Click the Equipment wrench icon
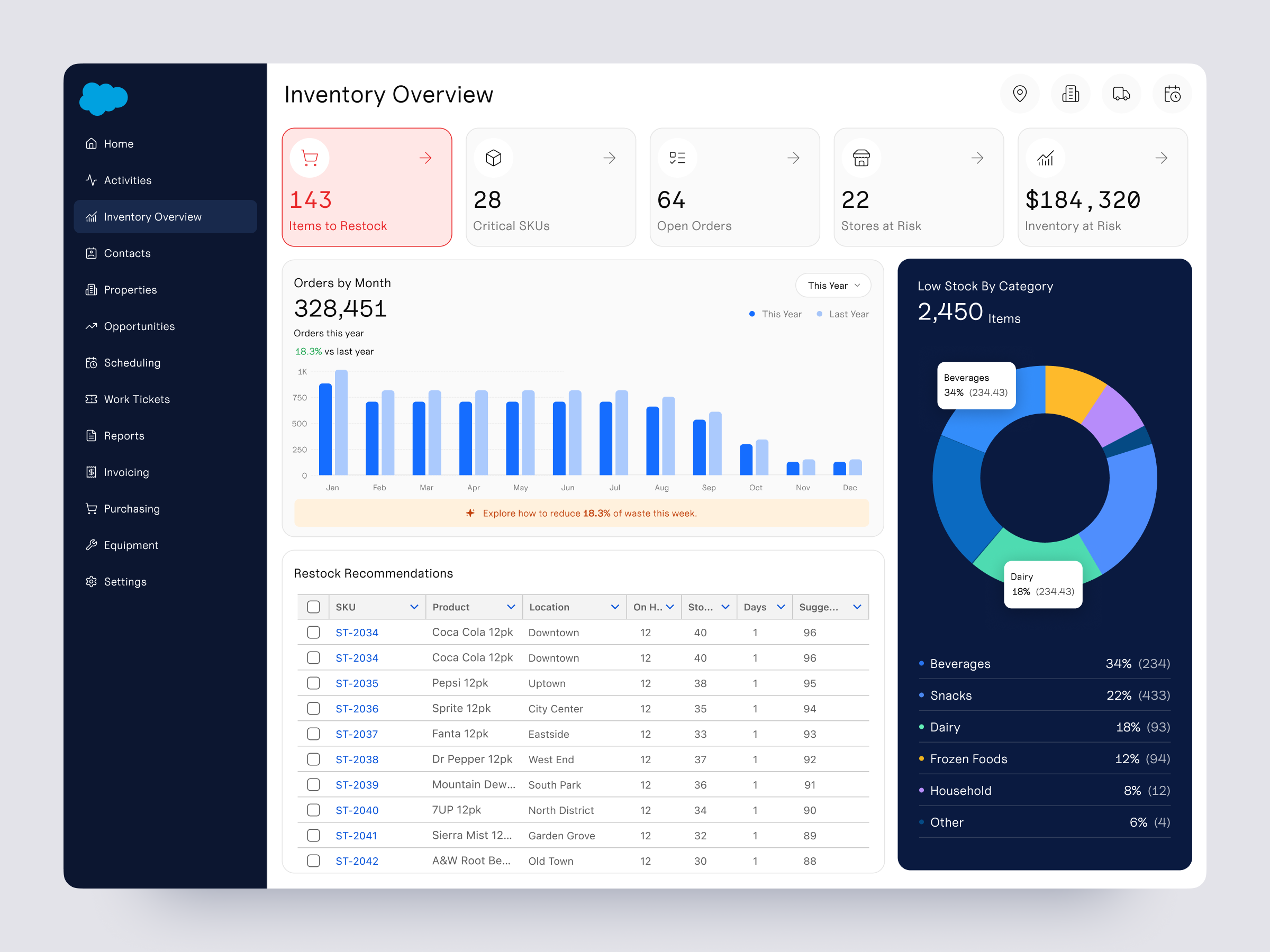Image resolution: width=1270 pixels, height=952 pixels. tap(92, 545)
